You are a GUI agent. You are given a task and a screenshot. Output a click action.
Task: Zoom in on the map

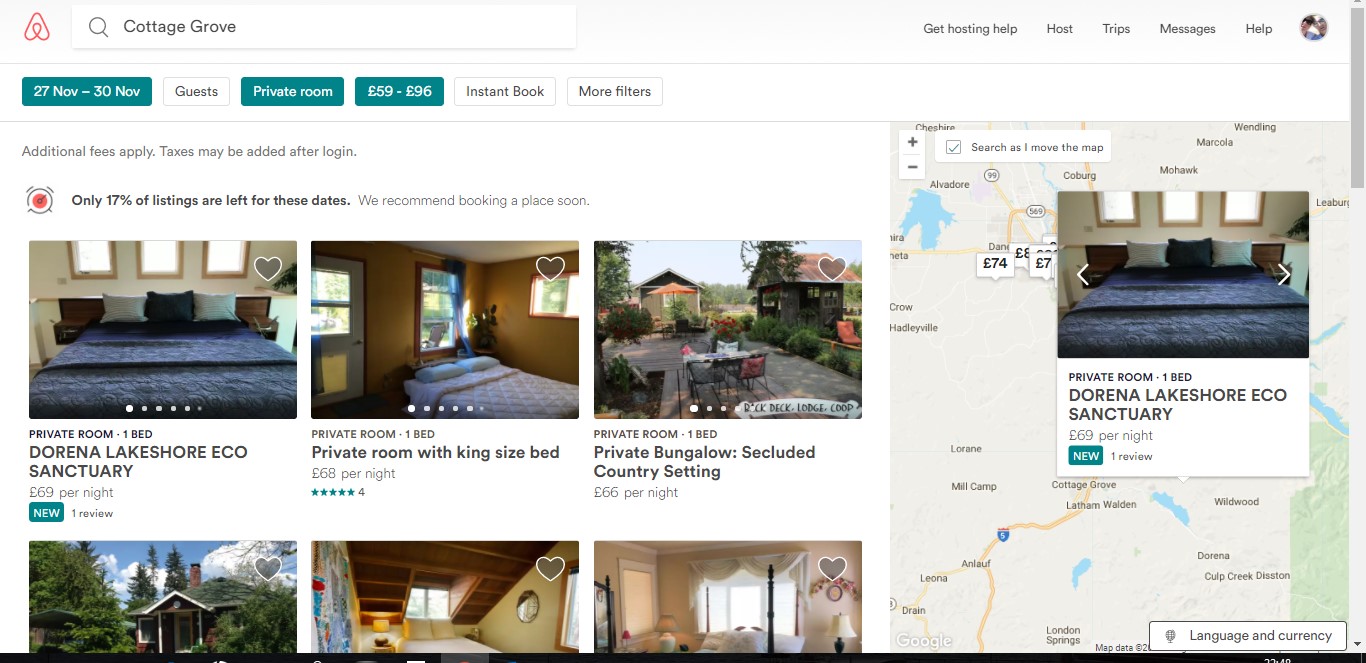pos(912,143)
